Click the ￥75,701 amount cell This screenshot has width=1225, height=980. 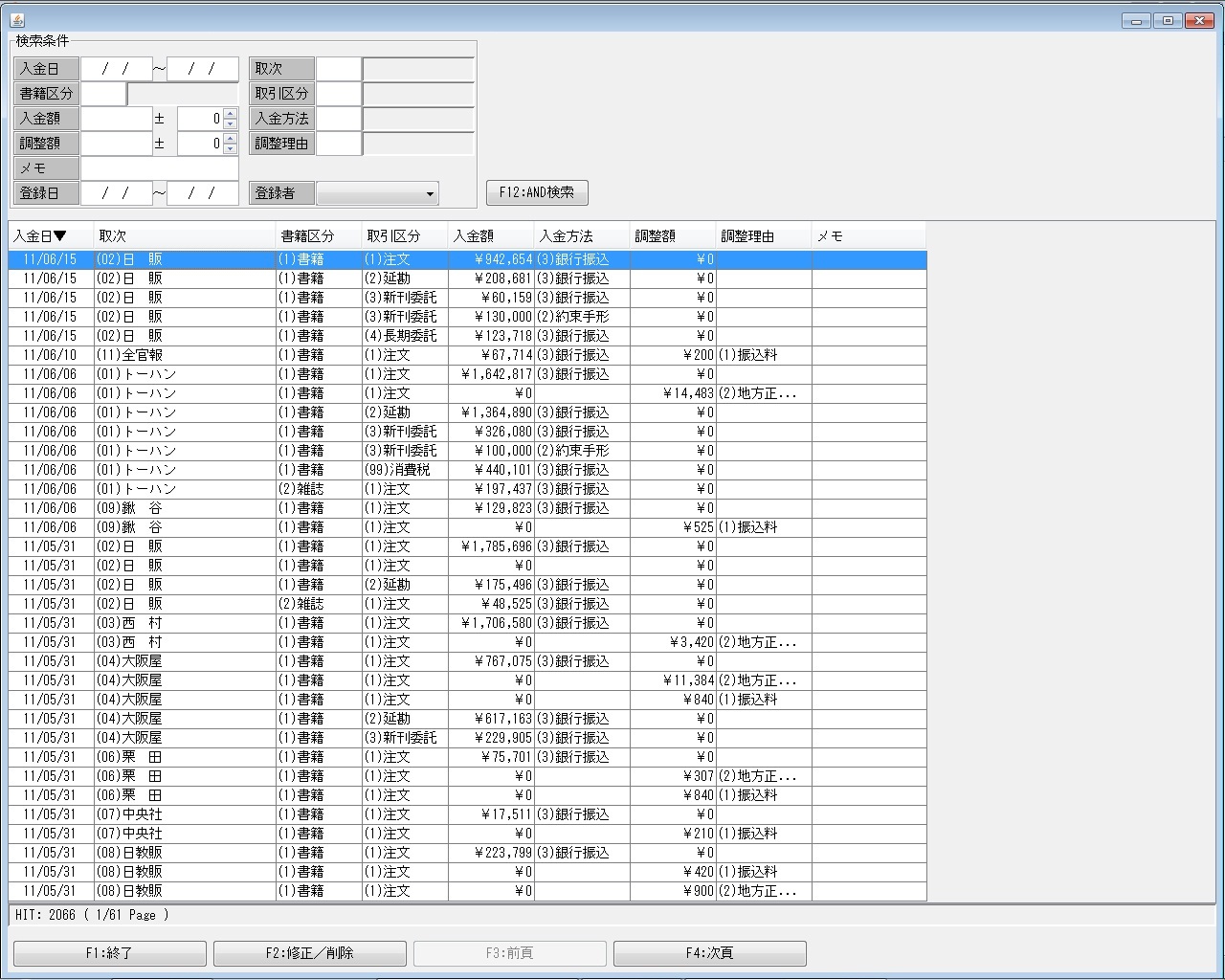click(491, 757)
